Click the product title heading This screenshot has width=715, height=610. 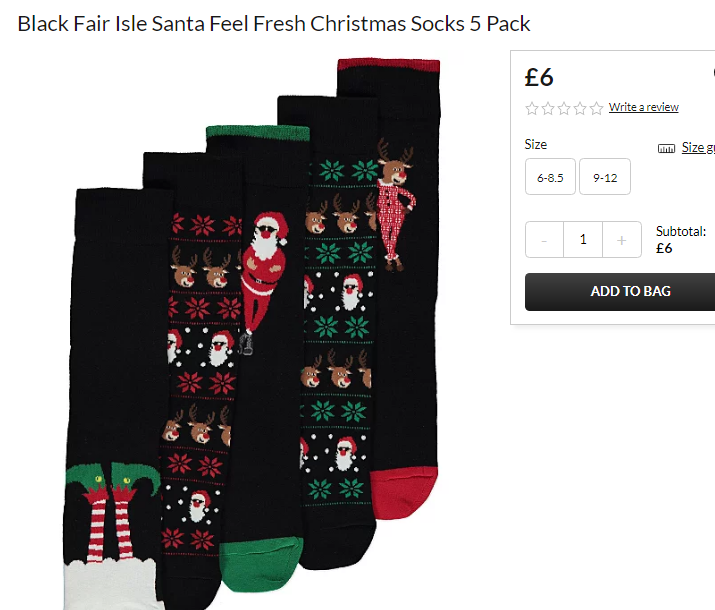click(274, 24)
